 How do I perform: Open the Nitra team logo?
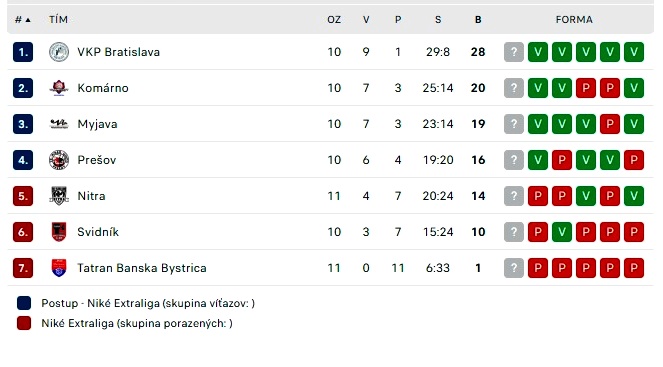59,196
